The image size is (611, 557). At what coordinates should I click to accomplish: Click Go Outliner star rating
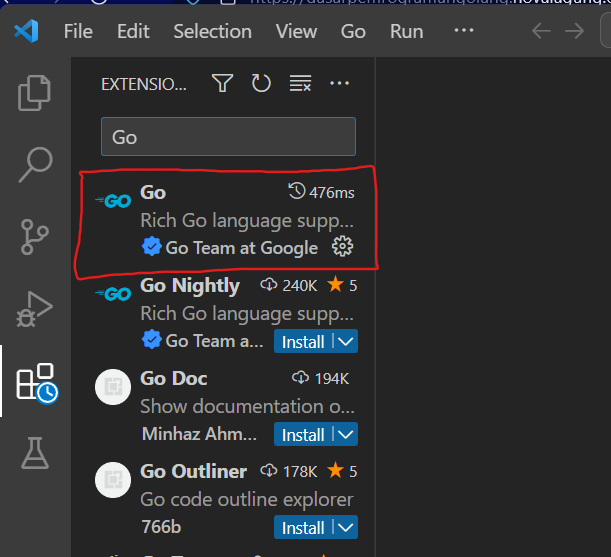click(342, 471)
